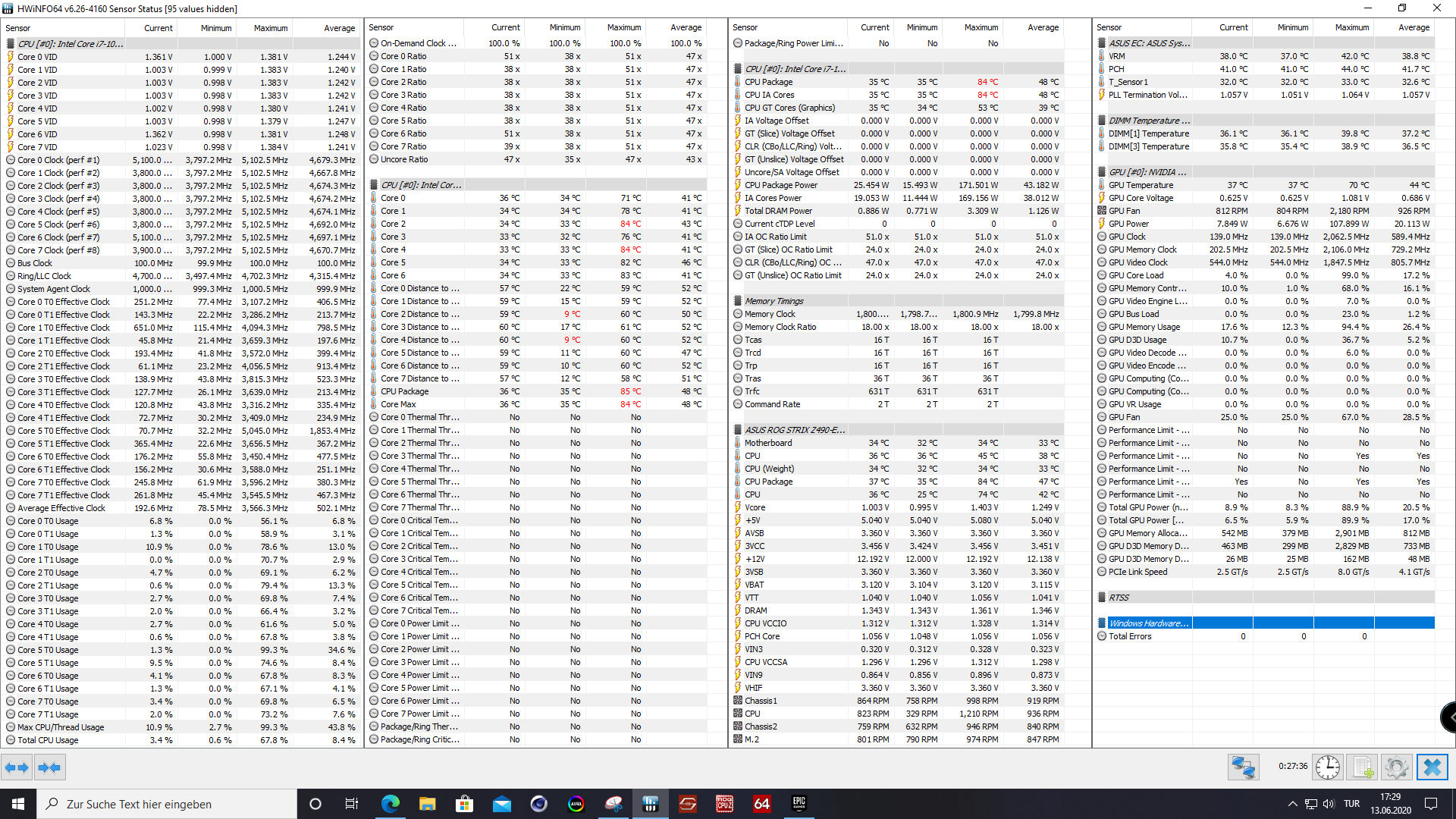Open the ROG CPU-Z taskbar icon
Viewport: 1456px width, 819px height.
[725, 804]
